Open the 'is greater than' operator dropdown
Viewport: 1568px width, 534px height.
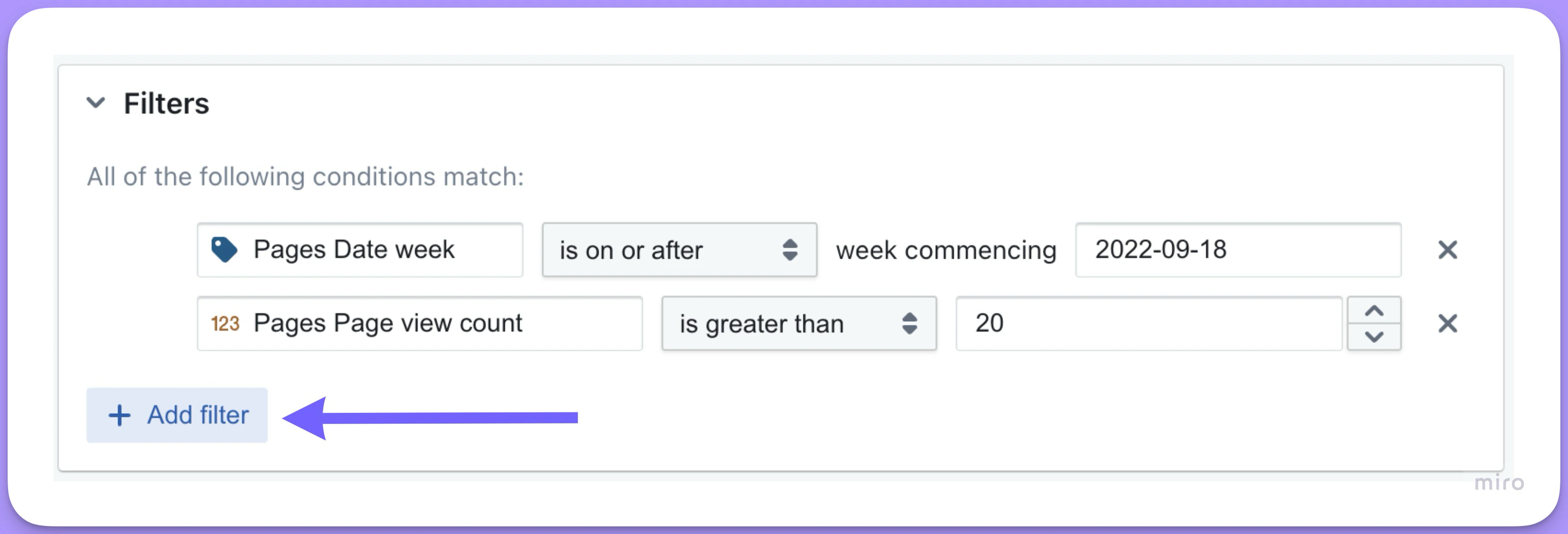pyautogui.click(x=799, y=324)
